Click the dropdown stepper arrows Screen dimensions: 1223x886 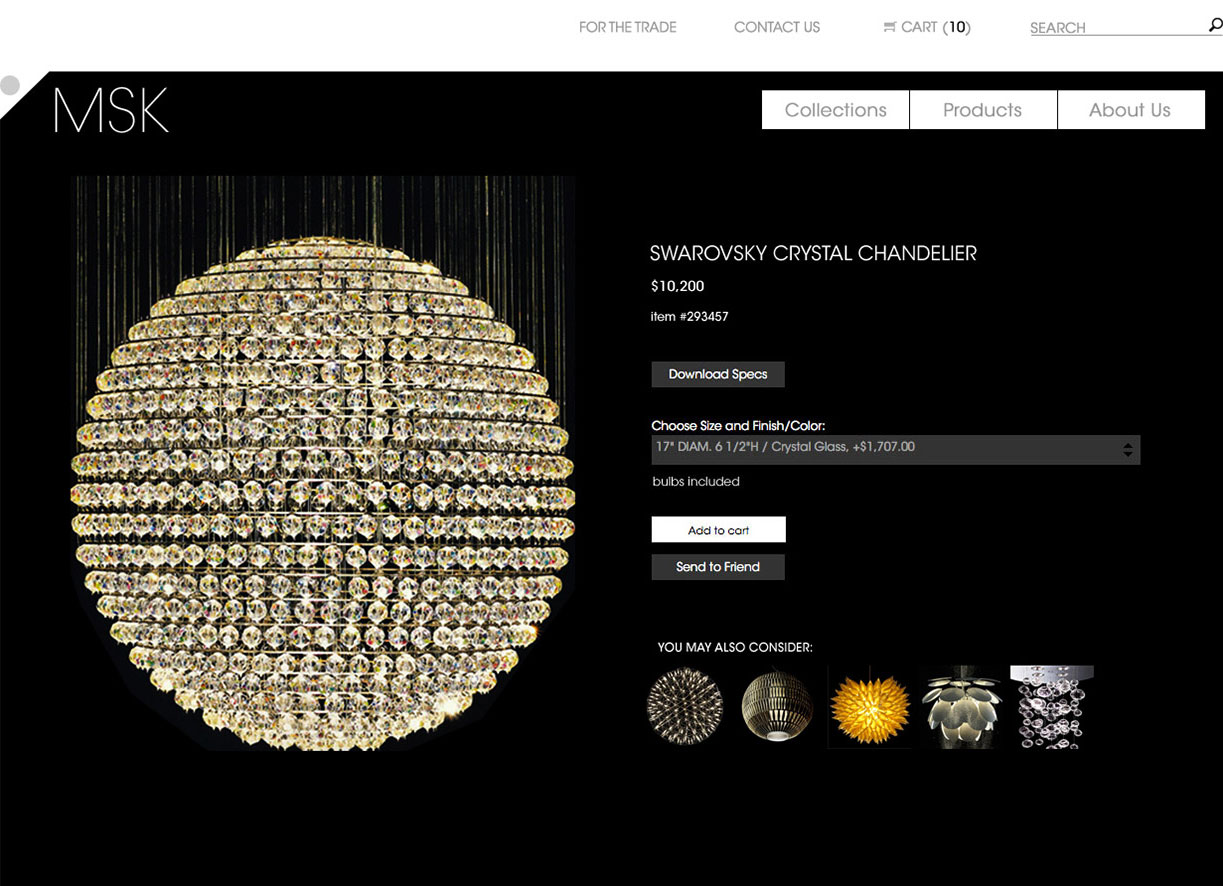(x=1128, y=449)
